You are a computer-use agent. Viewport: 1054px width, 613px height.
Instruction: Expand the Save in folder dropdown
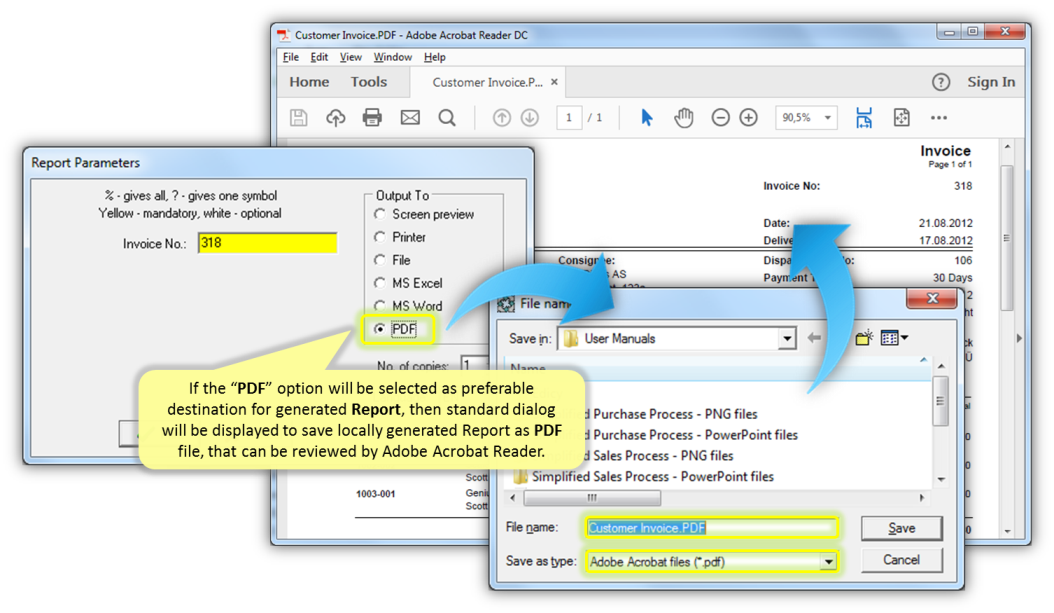786,339
